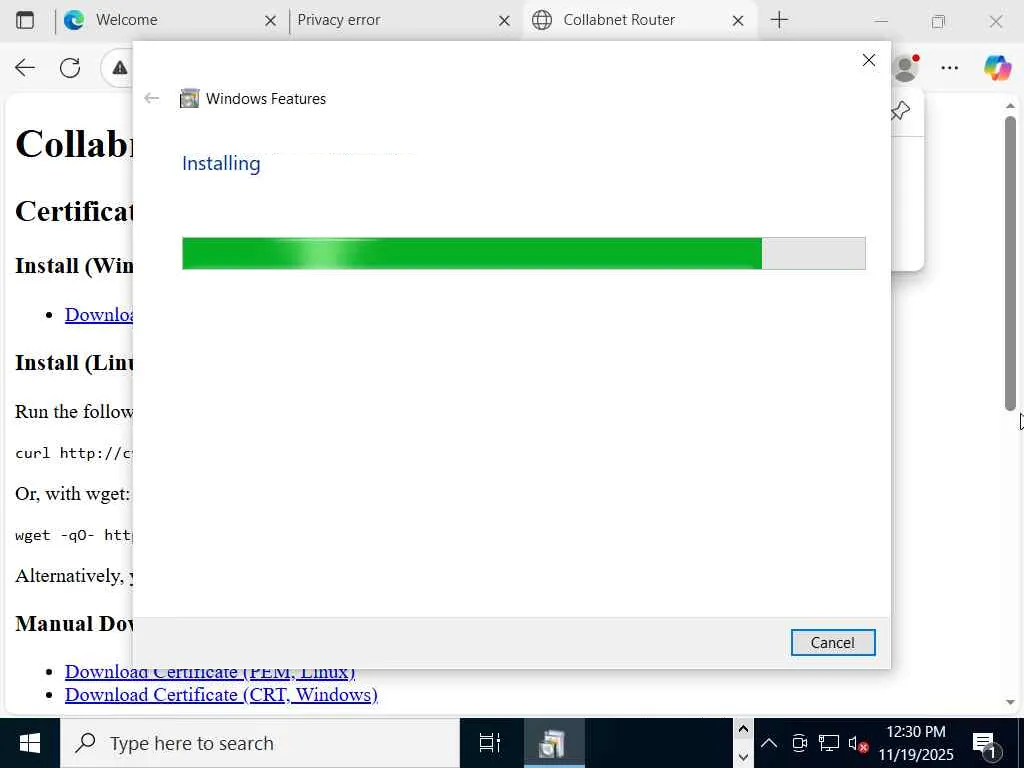
Task: Click the not secure warning icon
Action: point(120,67)
